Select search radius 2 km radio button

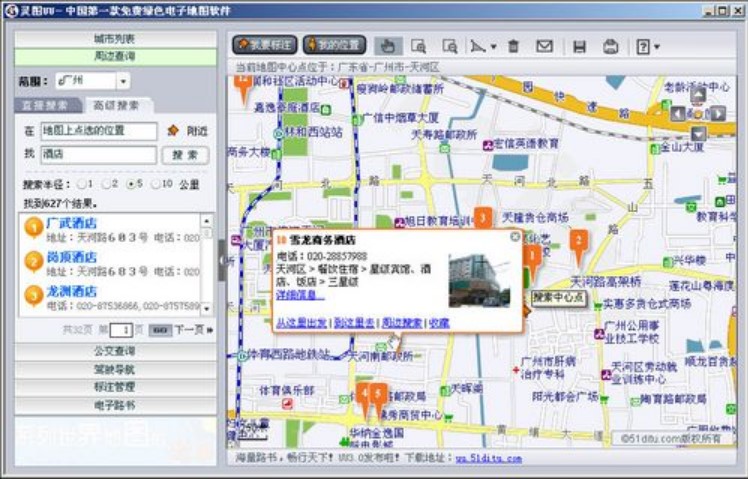[x=106, y=184]
